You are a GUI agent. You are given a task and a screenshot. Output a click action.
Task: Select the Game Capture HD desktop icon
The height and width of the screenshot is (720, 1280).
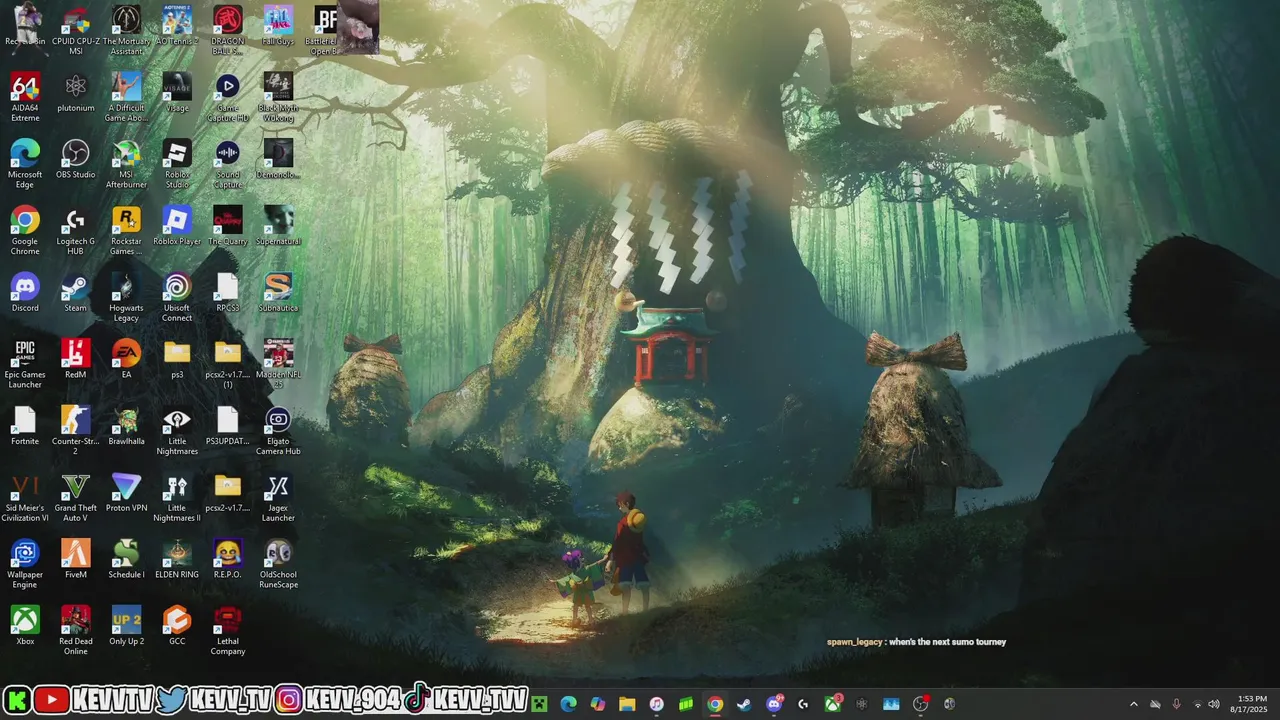click(228, 97)
